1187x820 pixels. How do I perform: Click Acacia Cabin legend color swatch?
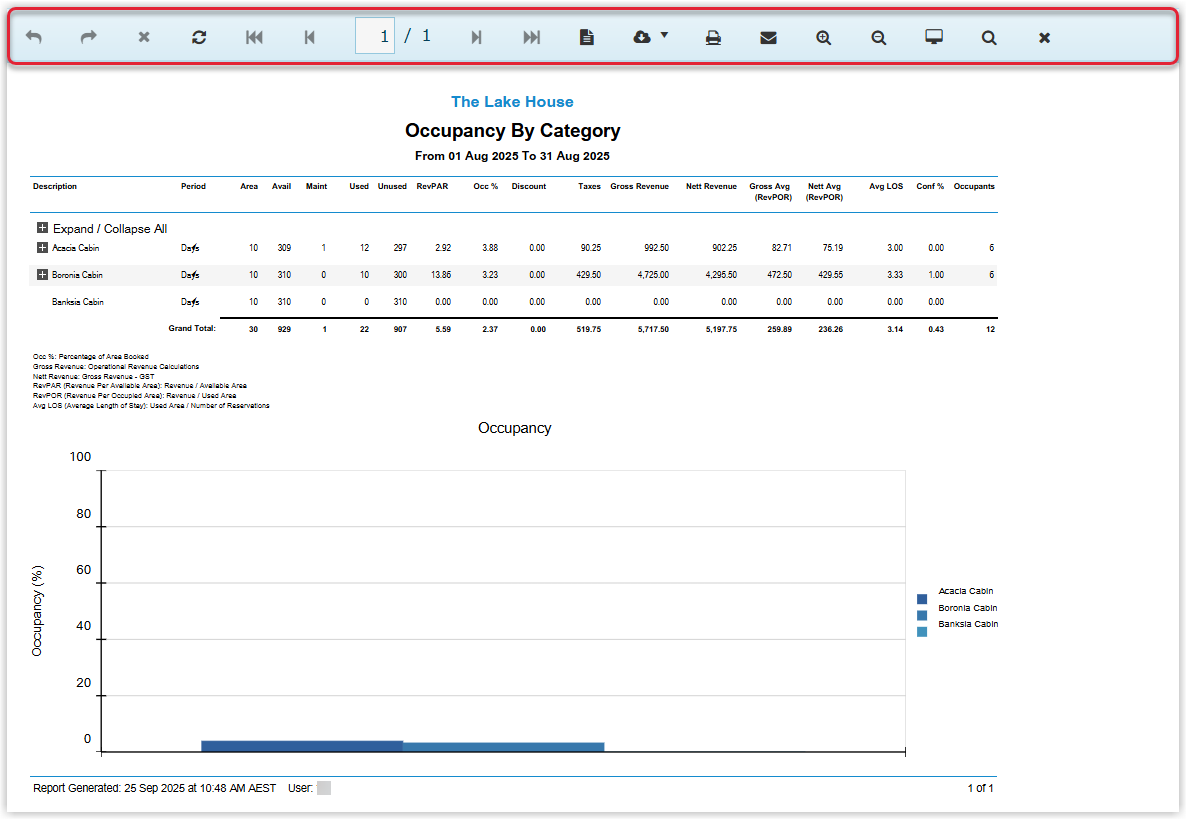(922, 599)
